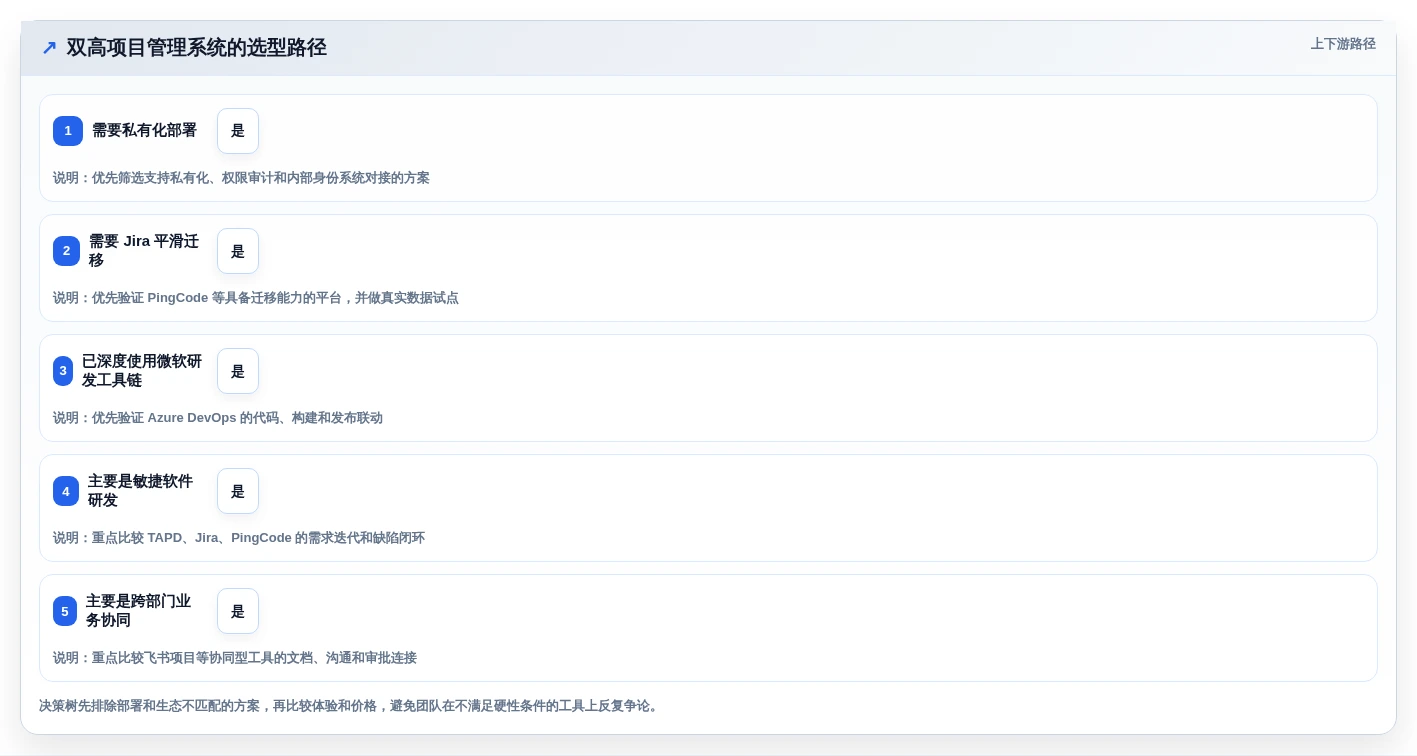Click the 双高项目管理系统的选型路径 title
This screenshot has width=1417, height=756.
pos(196,48)
